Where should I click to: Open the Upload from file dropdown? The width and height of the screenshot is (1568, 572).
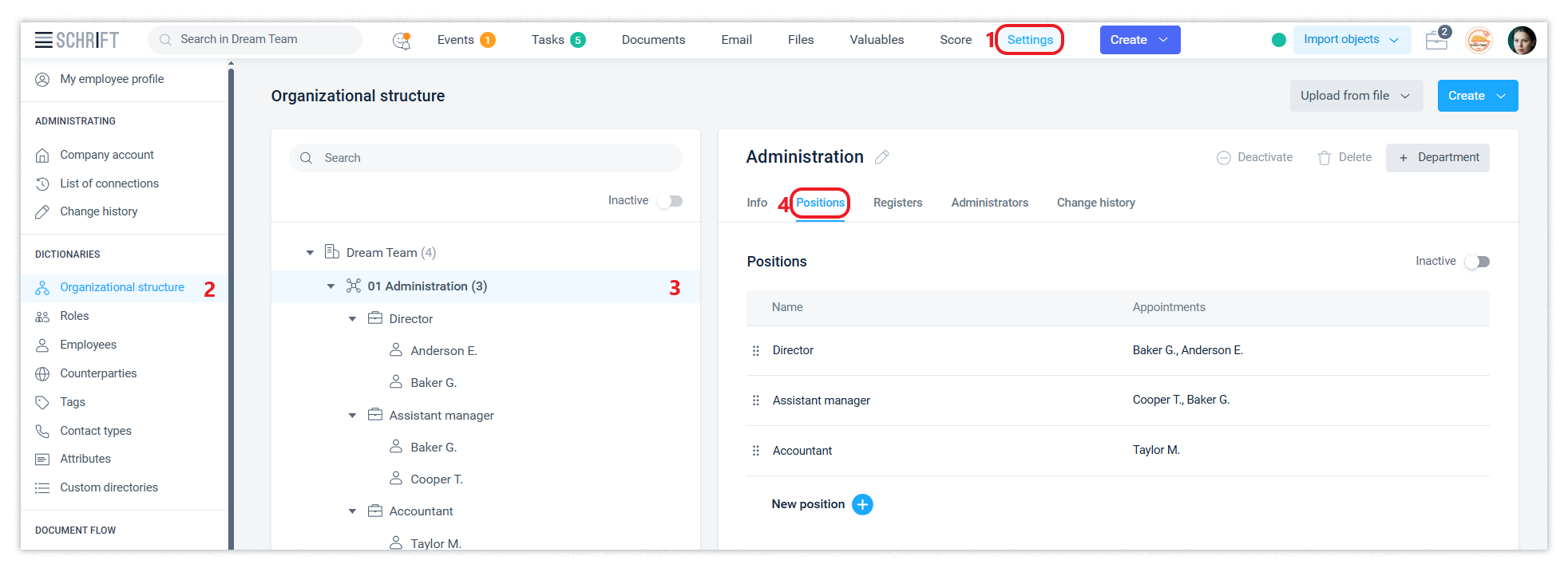(1356, 96)
